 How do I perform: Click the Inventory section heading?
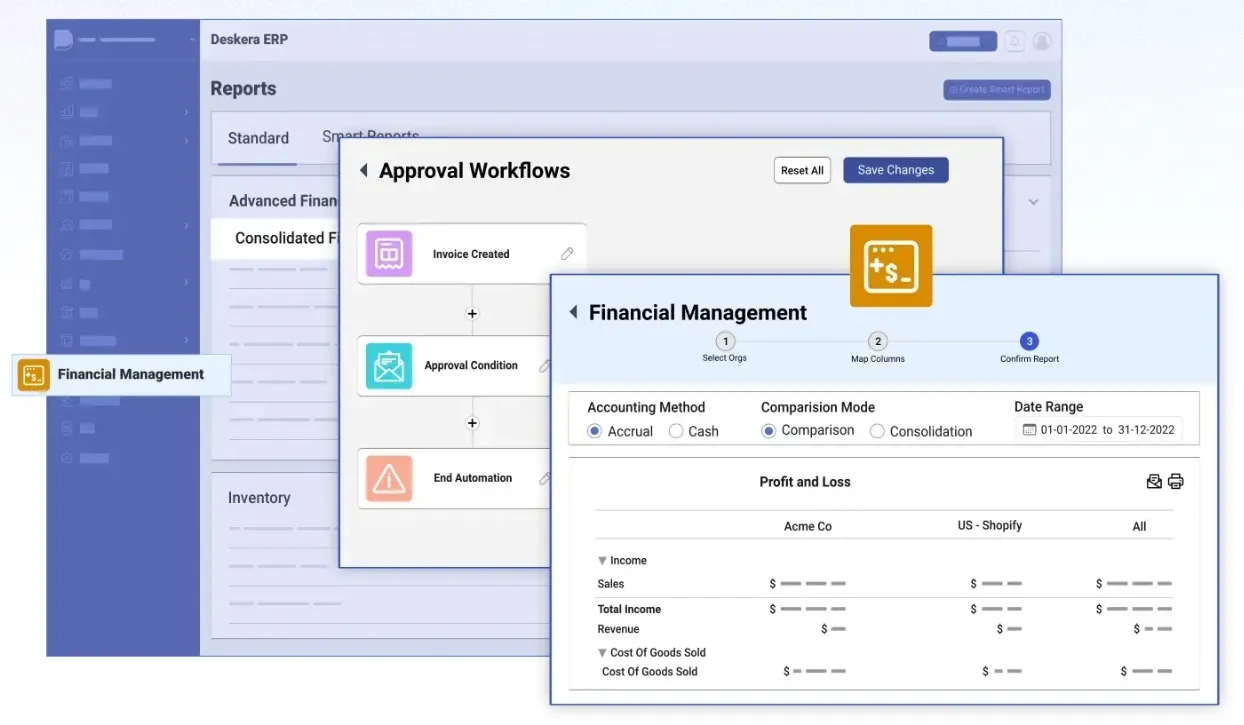tap(259, 498)
